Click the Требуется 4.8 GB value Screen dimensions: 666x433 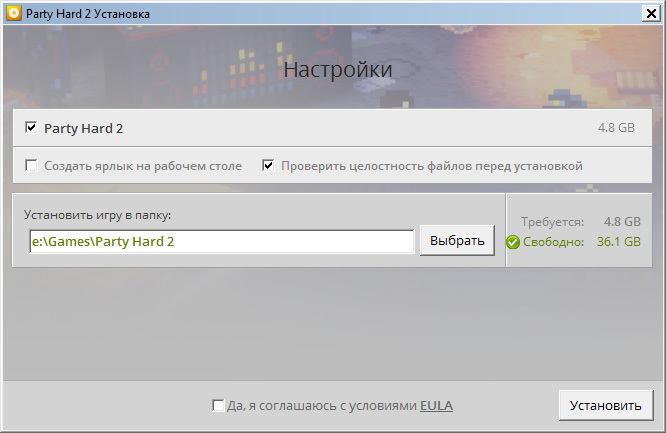point(622,221)
